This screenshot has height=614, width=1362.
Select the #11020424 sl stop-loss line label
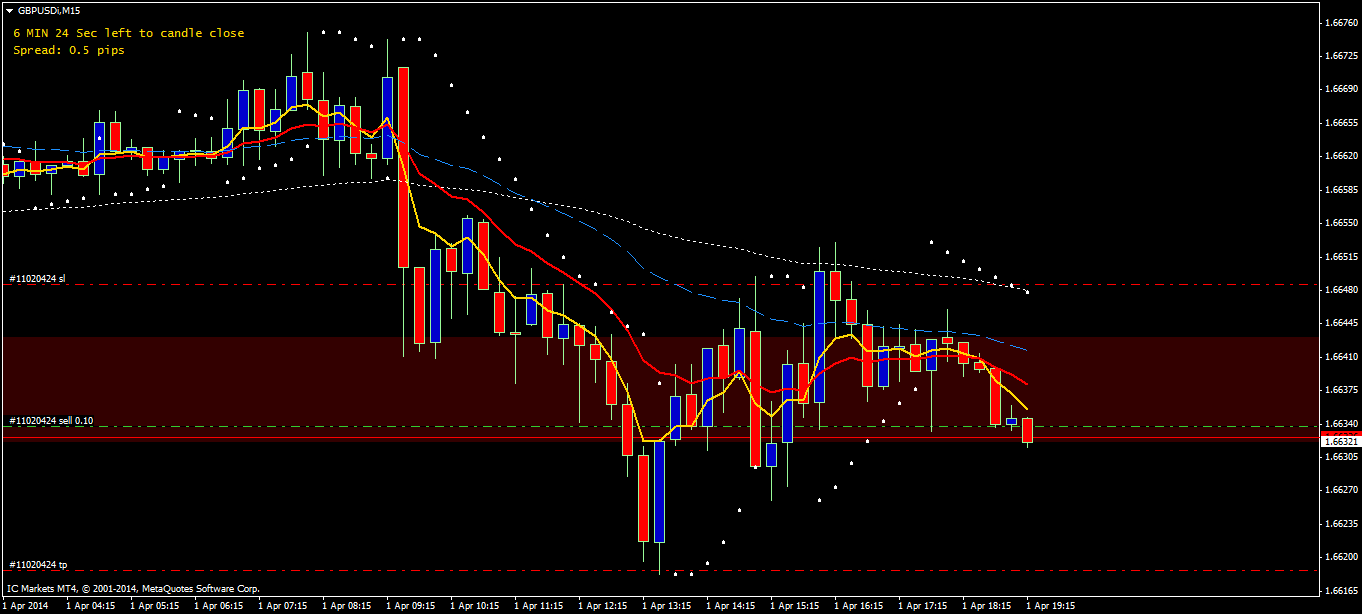(37, 278)
